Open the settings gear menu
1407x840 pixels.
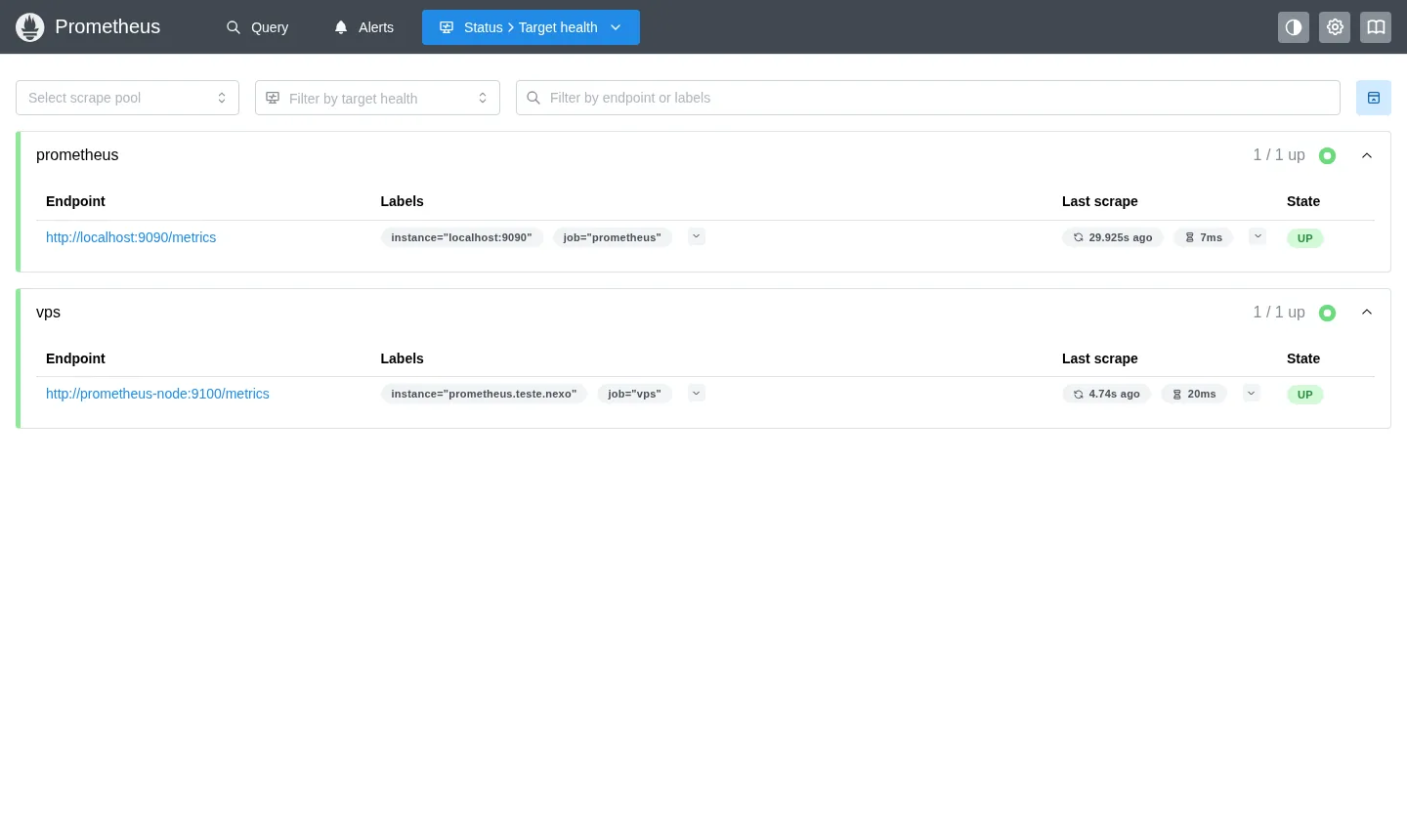tap(1335, 27)
